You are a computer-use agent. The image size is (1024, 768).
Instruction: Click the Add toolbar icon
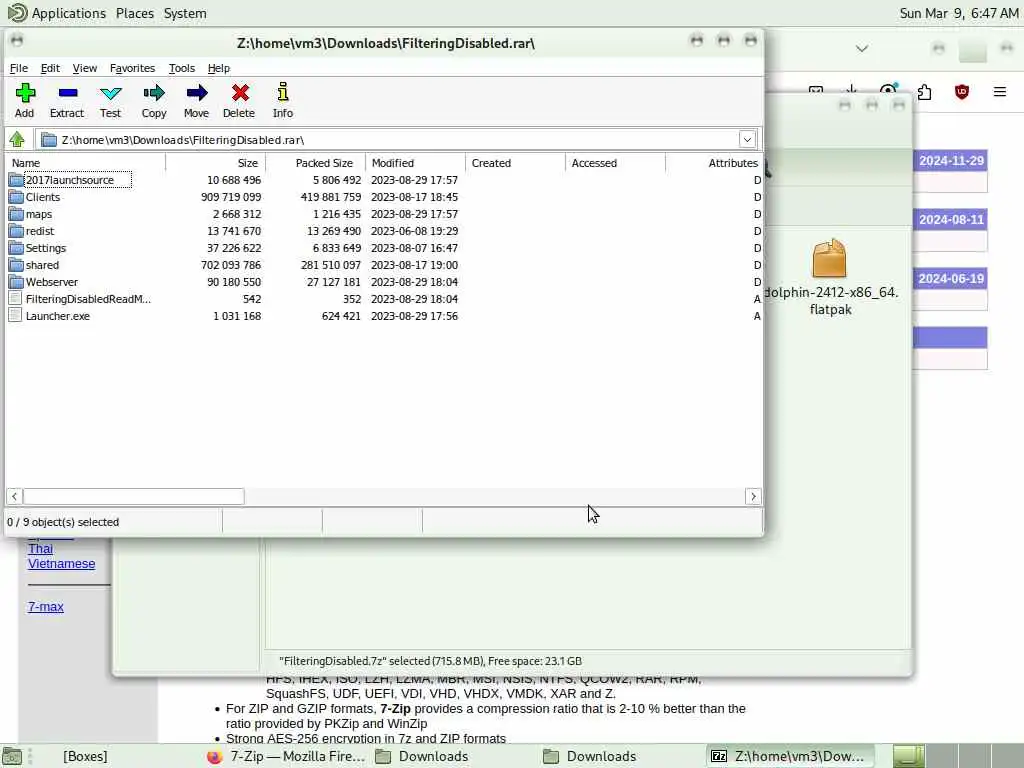(x=25, y=93)
